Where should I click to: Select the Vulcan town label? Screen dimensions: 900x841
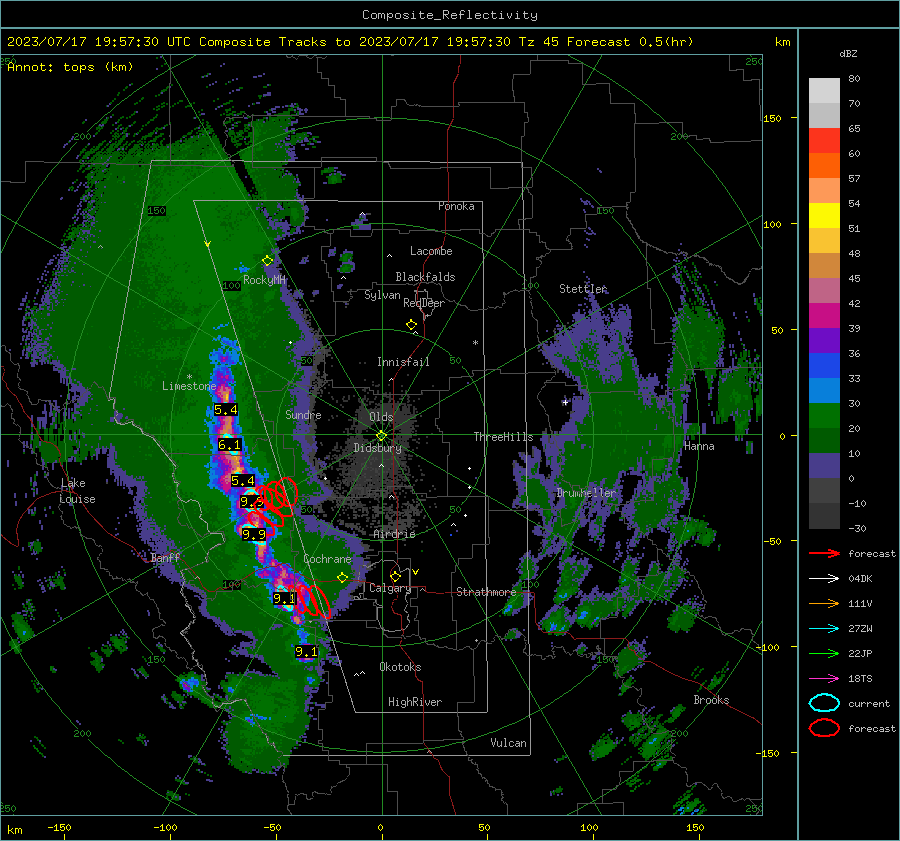coord(508,743)
